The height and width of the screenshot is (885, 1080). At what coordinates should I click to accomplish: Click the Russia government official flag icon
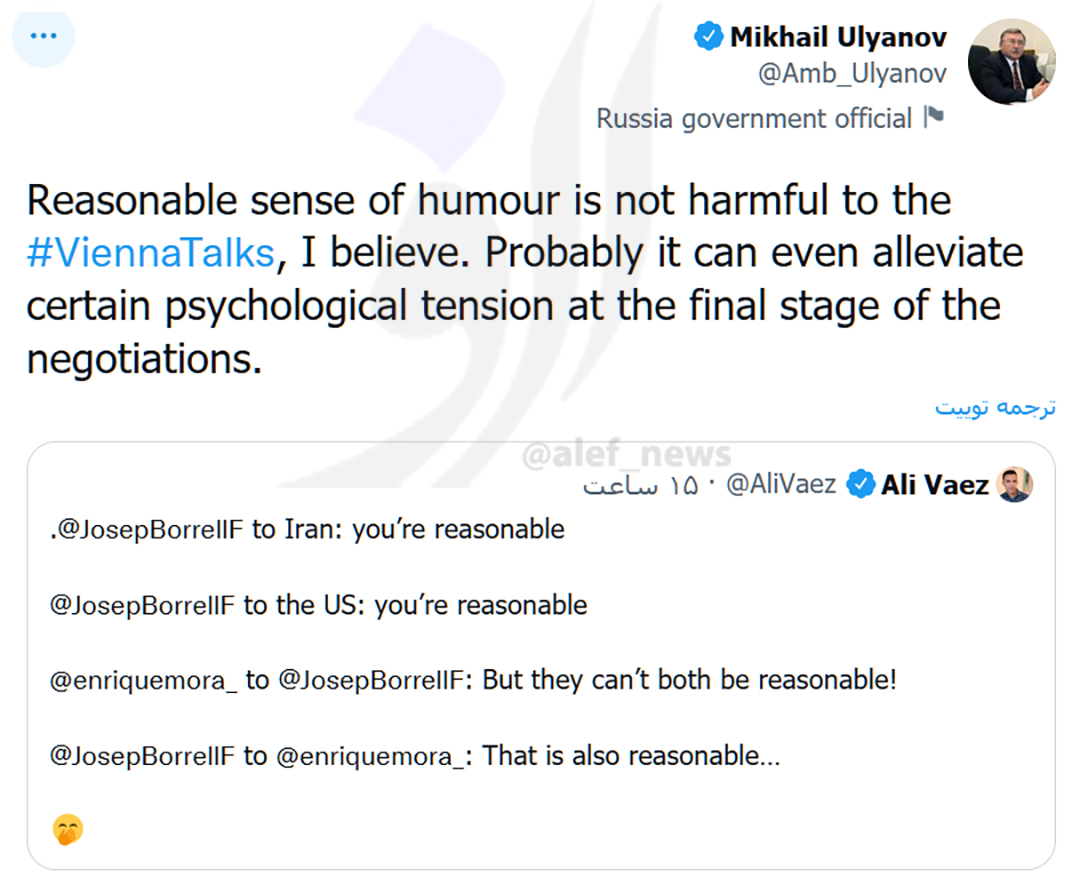[x=933, y=117]
